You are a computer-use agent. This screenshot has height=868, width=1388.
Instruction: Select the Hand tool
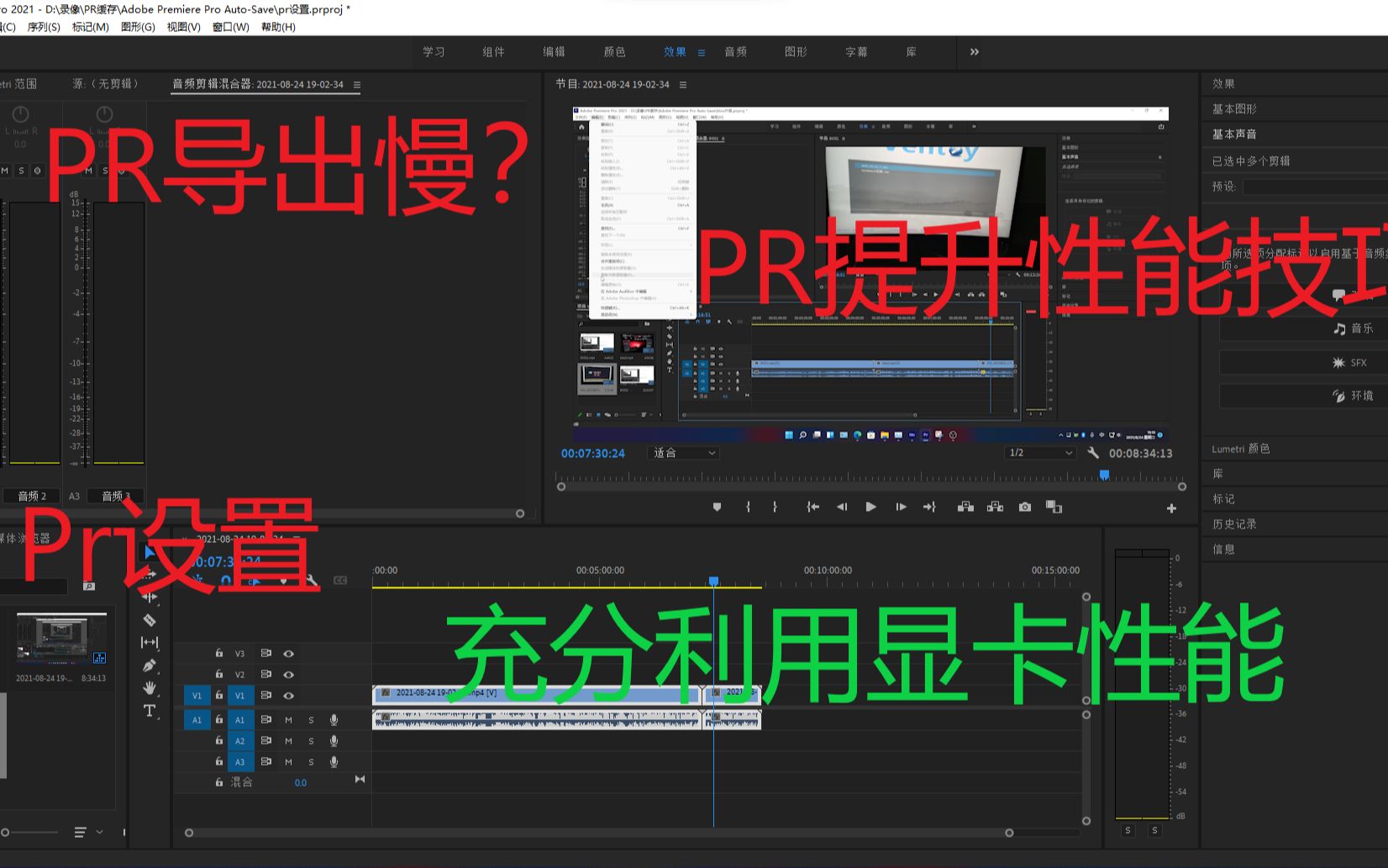[x=150, y=688]
